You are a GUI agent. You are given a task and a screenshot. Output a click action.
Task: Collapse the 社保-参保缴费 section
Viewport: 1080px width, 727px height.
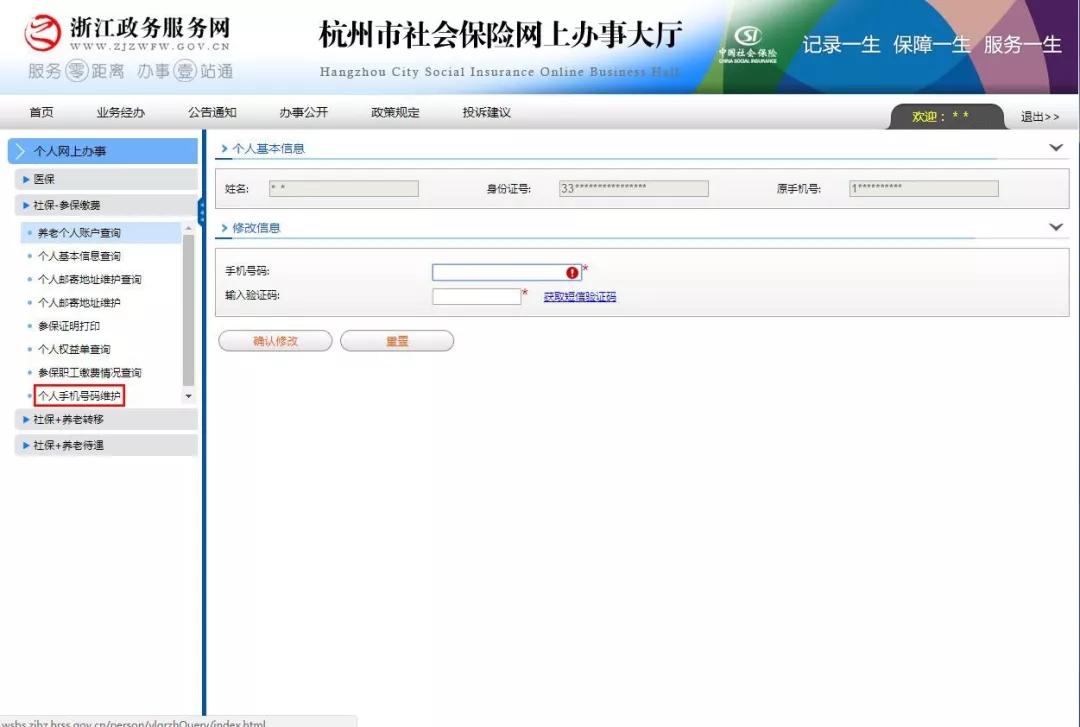tap(105, 205)
